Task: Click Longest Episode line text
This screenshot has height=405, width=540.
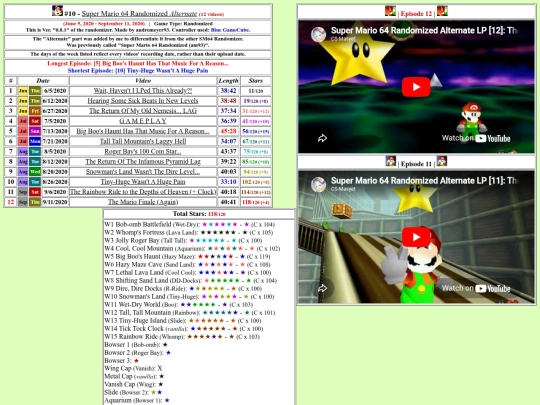Action: [x=138, y=63]
